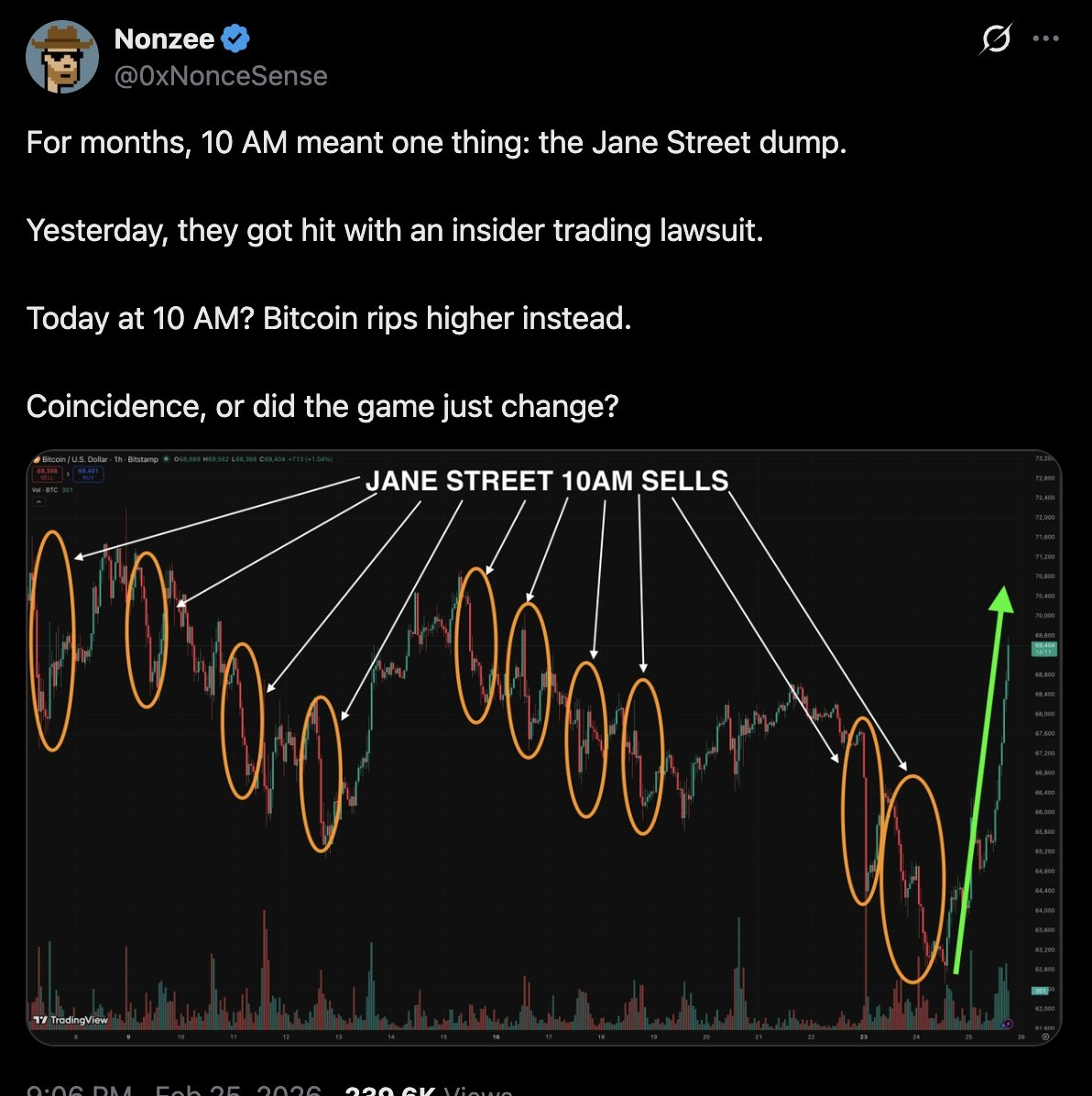Open the three-dot more options menu
Image resolution: width=1092 pixels, height=1096 pixels.
pyautogui.click(x=1045, y=38)
